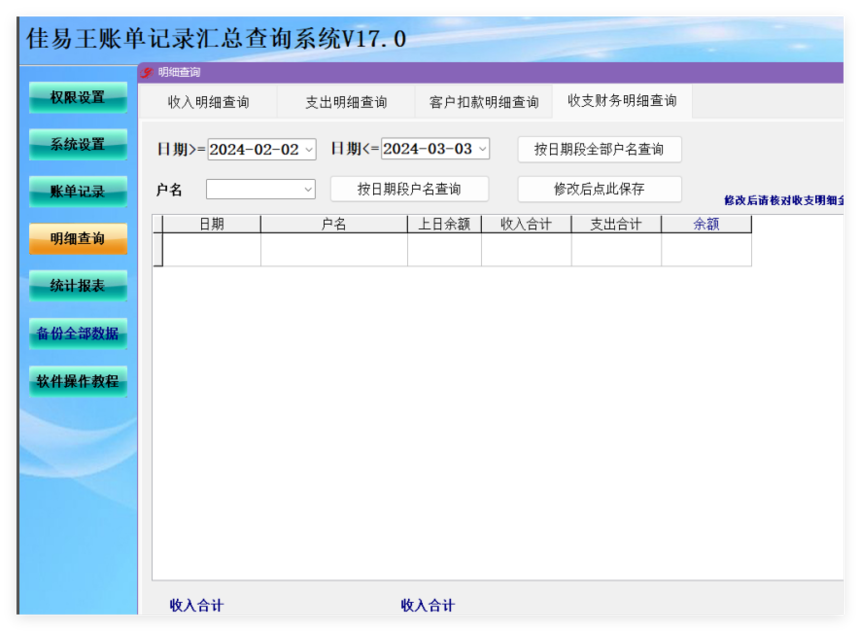This screenshot has width=860, height=631.
Task: Click 备份全部数据 button
Action: [78, 334]
